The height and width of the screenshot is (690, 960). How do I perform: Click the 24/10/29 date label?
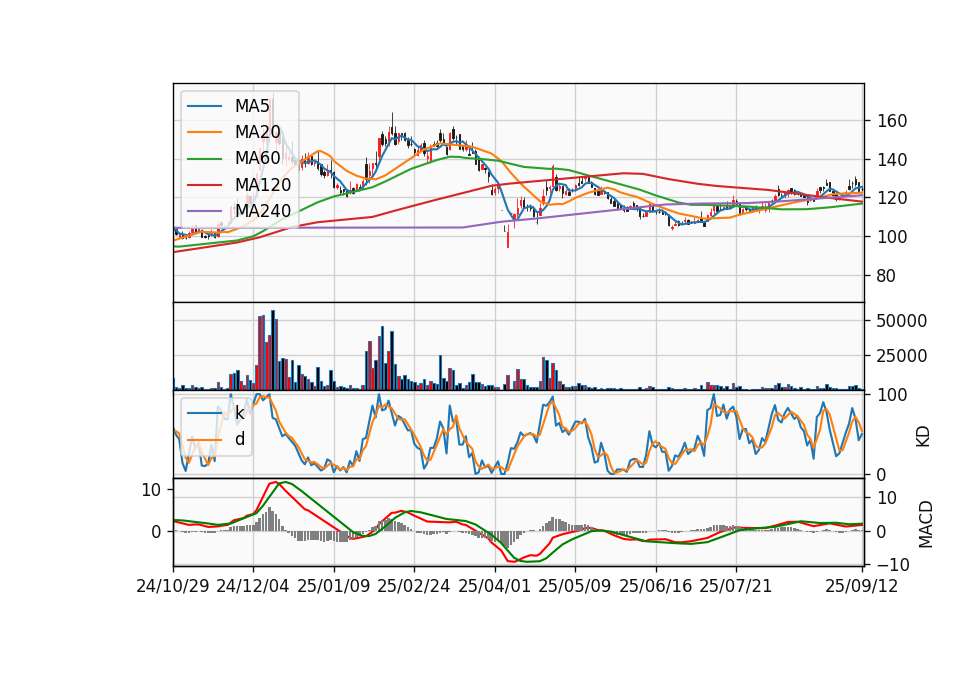(x=173, y=586)
